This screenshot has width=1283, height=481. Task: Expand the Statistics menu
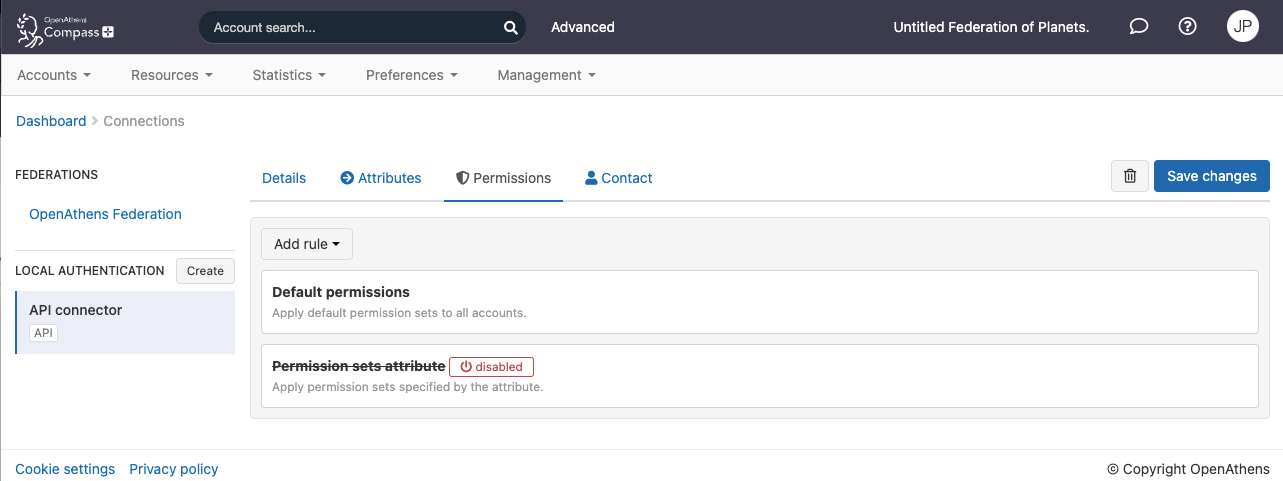pyautogui.click(x=289, y=75)
